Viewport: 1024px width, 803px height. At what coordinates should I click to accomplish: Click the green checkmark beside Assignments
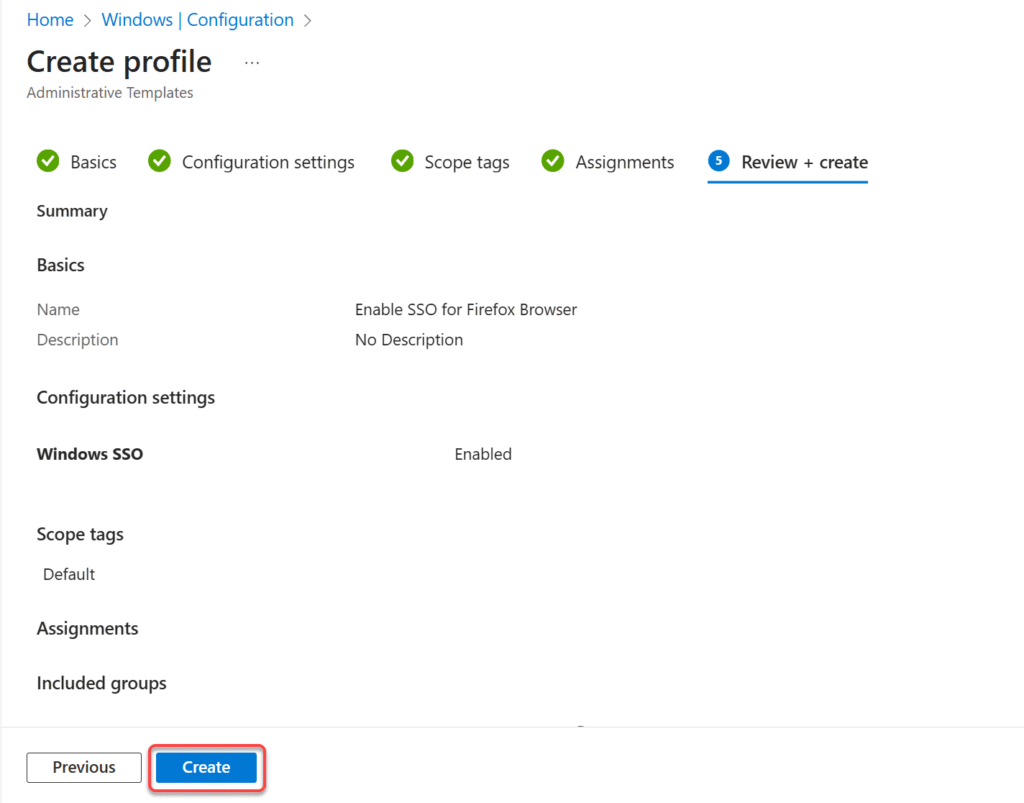tap(552, 161)
